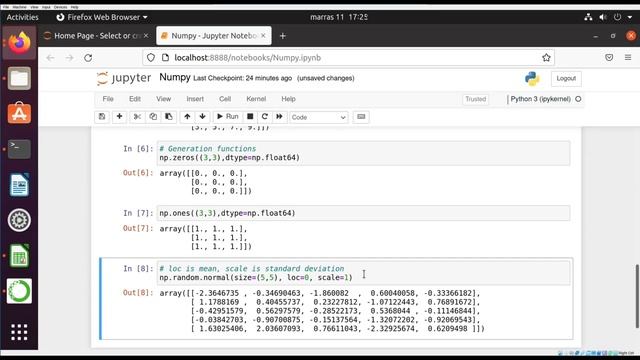The image size is (640, 360).
Task: Open Activities overview
Action: pos(22,17)
